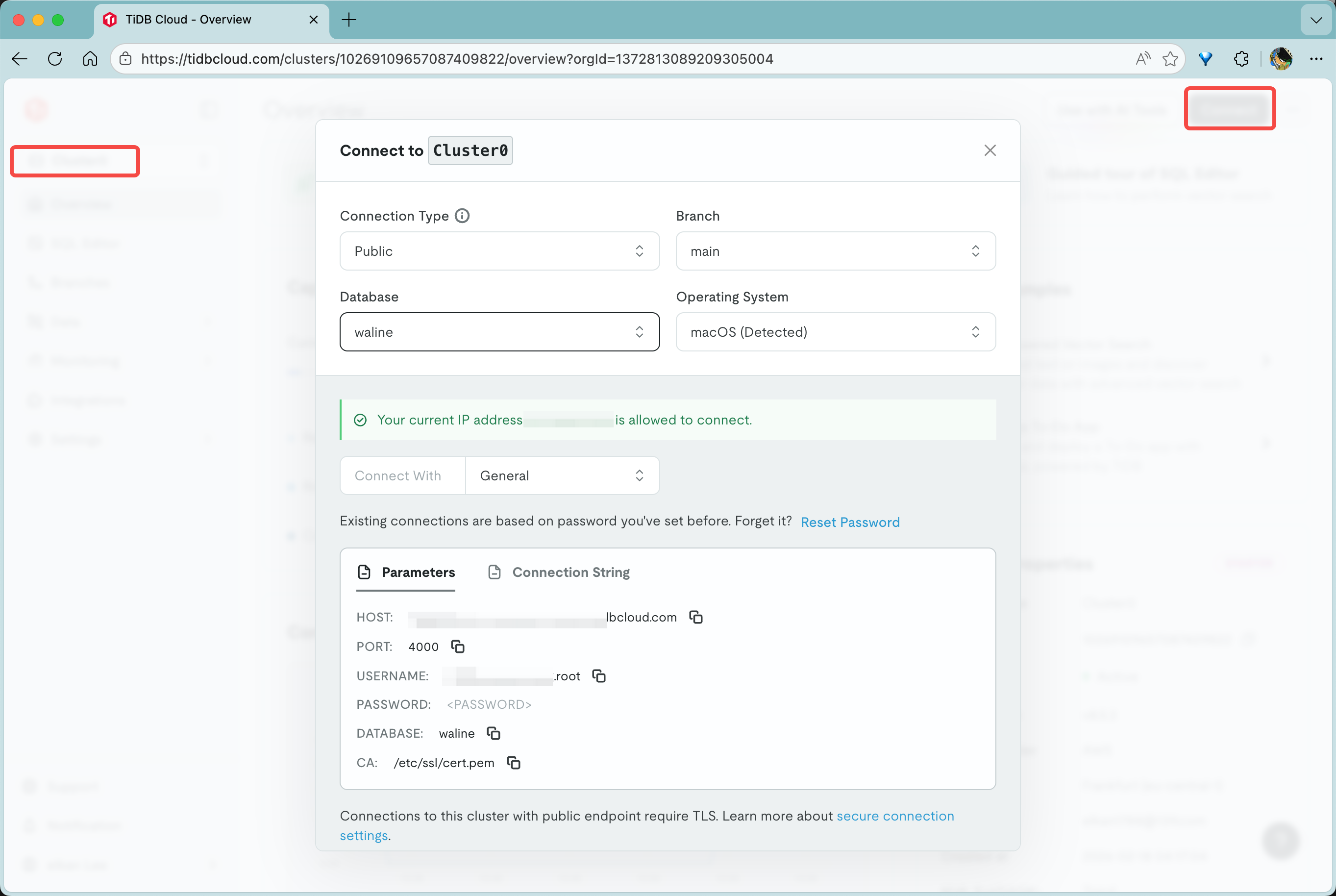The image size is (1336, 896).
Task: Copy the CA cert path
Action: [x=514, y=763]
